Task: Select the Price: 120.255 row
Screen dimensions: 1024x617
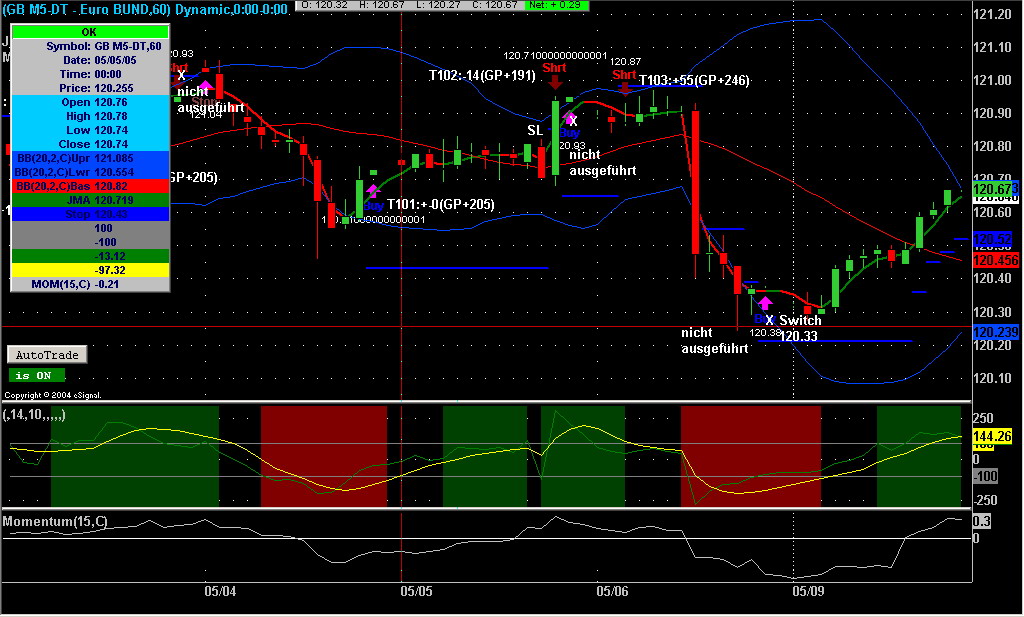Action: pyautogui.click(x=90, y=88)
